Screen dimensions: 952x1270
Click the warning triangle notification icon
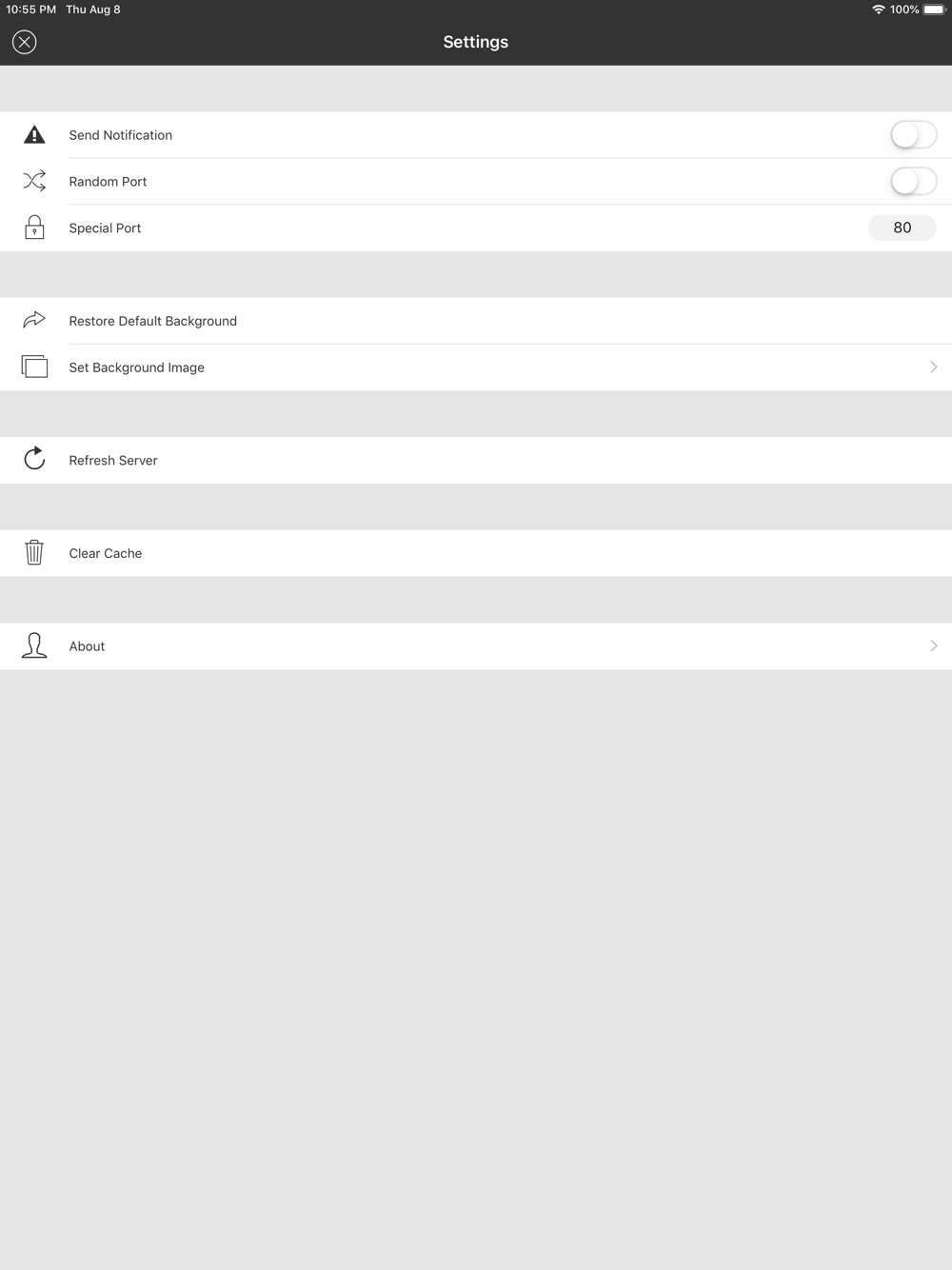click(x=34, y=135)
